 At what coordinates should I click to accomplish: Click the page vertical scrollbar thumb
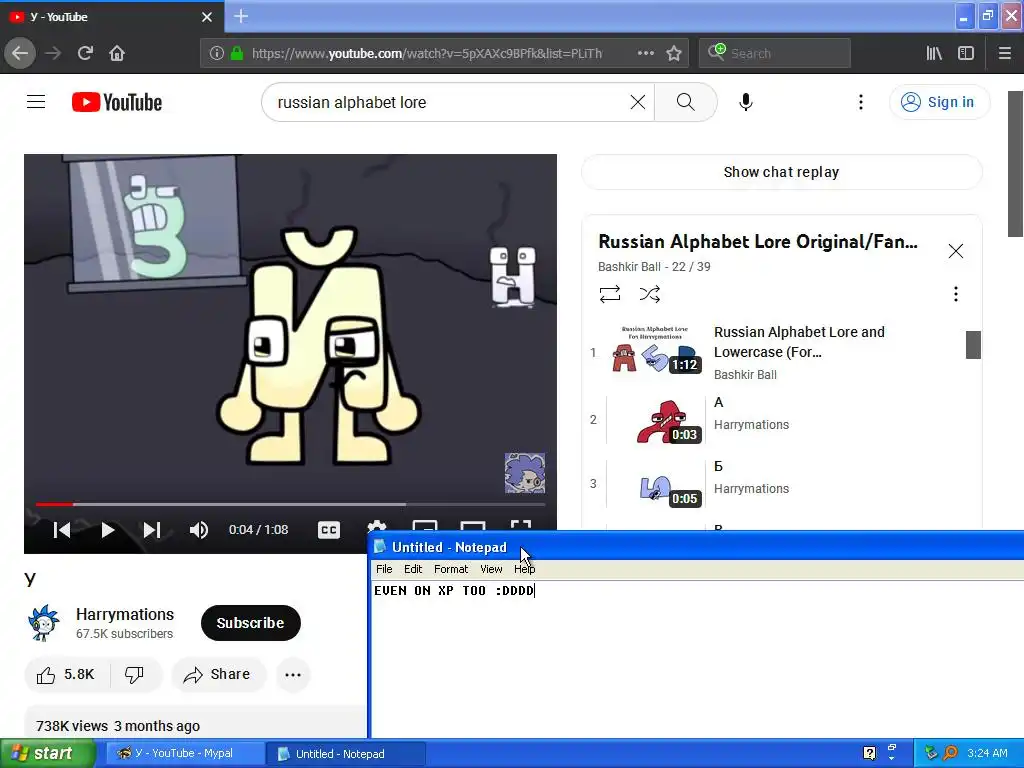(1016, 163)
